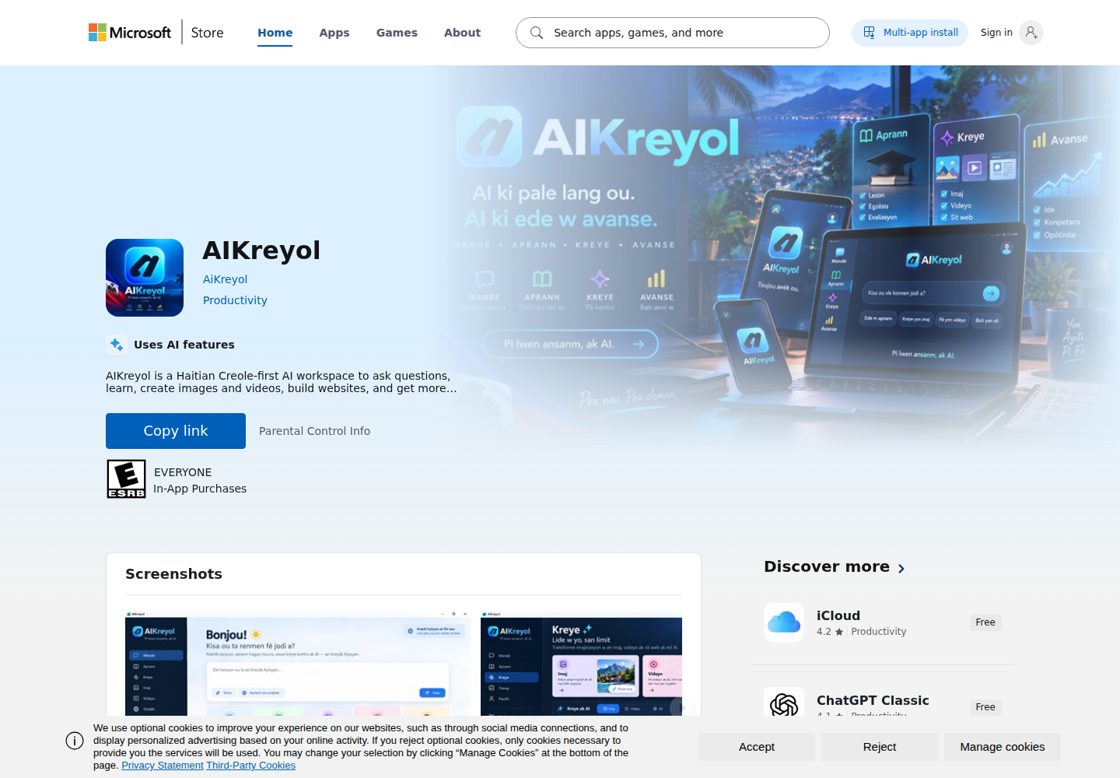Click the In-App Purchases text

coord(199,489)
